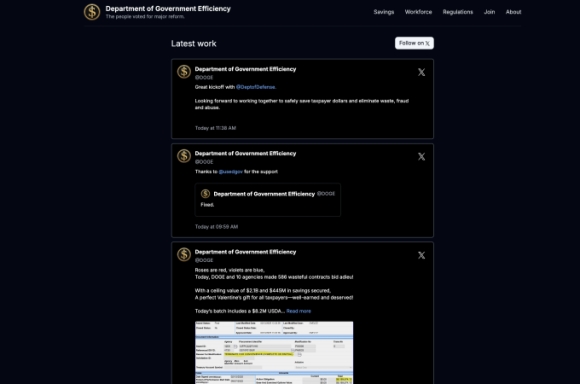This screenshot has width=580, height=384.
Task: Click the avatar on the 'Thanks to' post
Action: [x=184, y=156]
